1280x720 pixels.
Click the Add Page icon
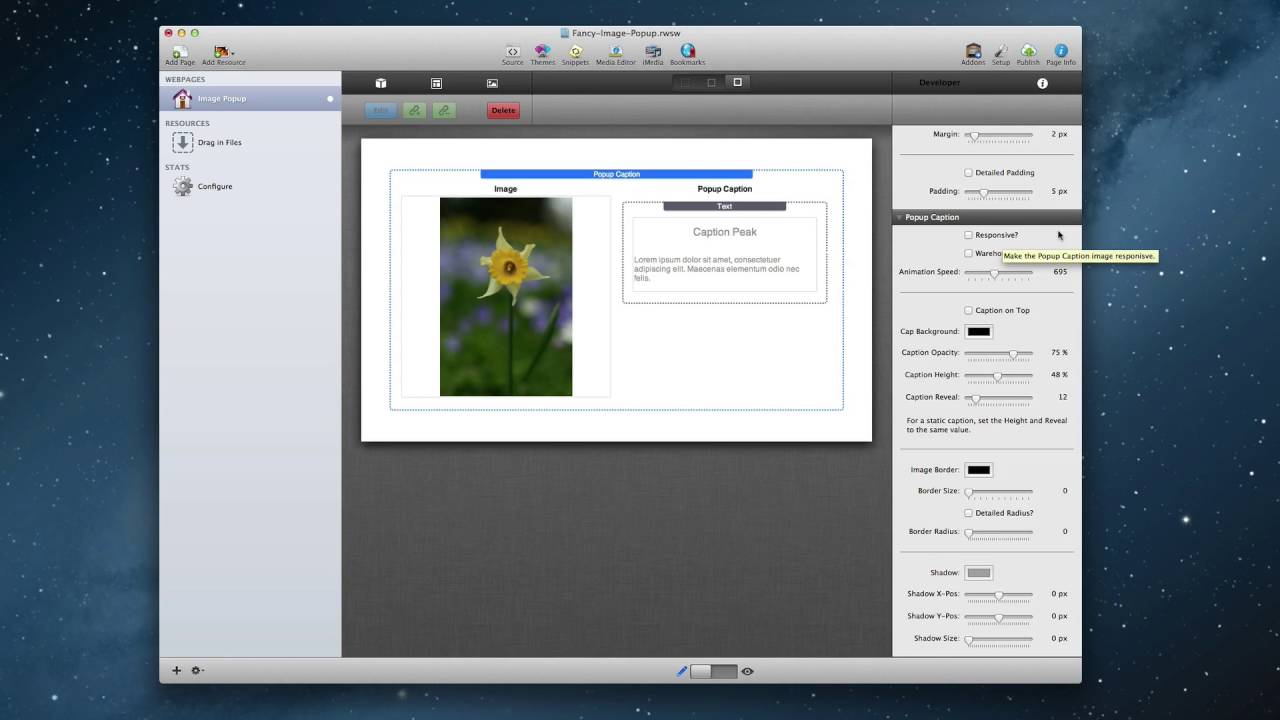coord(180,52)
